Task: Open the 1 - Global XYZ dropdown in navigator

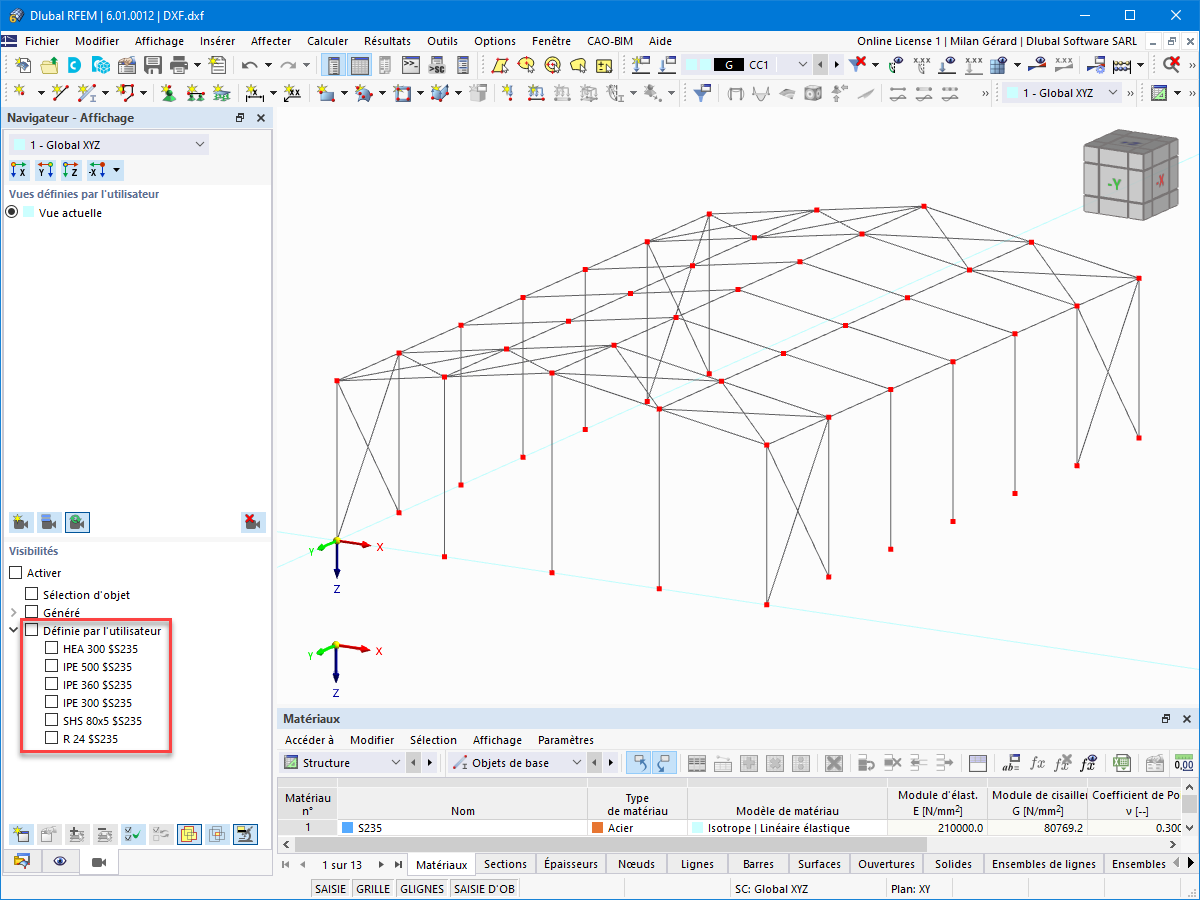Action: pos(108,145)
